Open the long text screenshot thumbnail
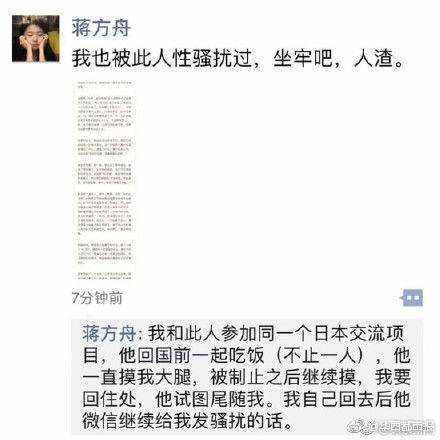Image resolution: width=440 pixels, height=440 pixels. [x=104, y=180]
